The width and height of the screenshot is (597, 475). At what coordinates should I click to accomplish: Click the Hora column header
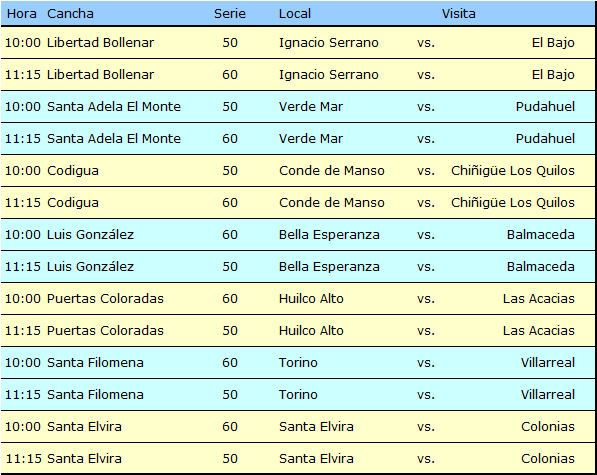tap(22, 14)
